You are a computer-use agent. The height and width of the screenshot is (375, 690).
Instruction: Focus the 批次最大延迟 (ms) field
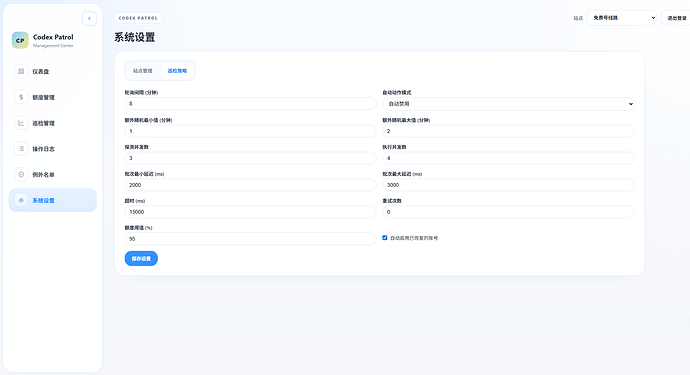point(508,185)
